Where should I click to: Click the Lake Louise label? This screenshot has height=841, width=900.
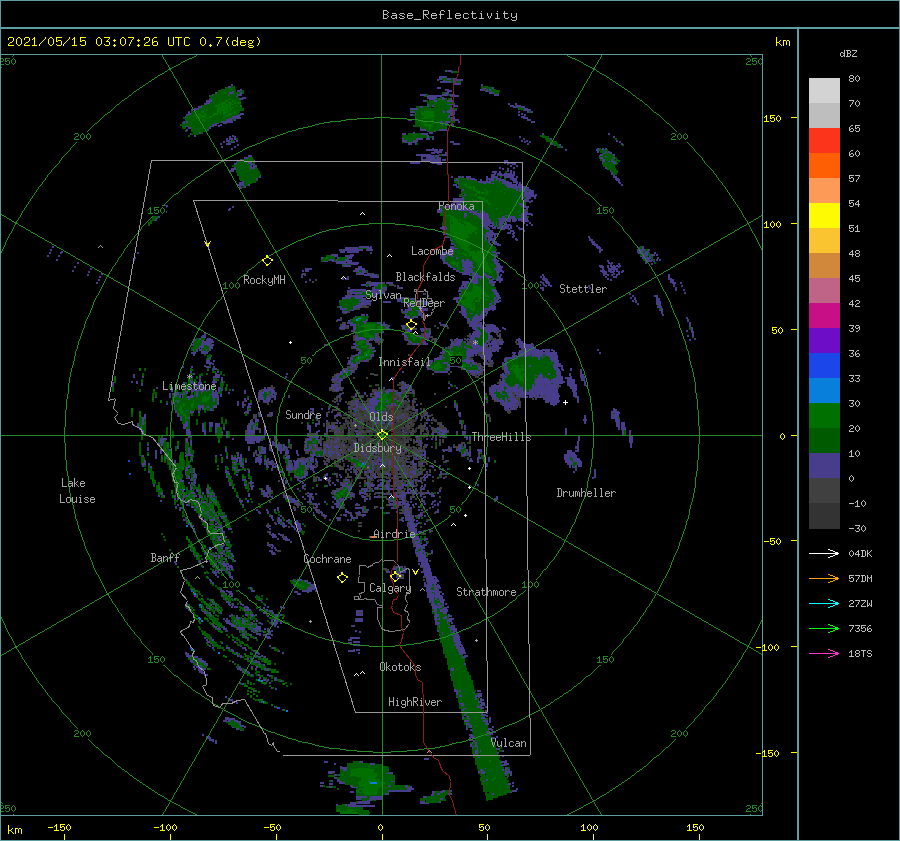click(x=77, y=491)
